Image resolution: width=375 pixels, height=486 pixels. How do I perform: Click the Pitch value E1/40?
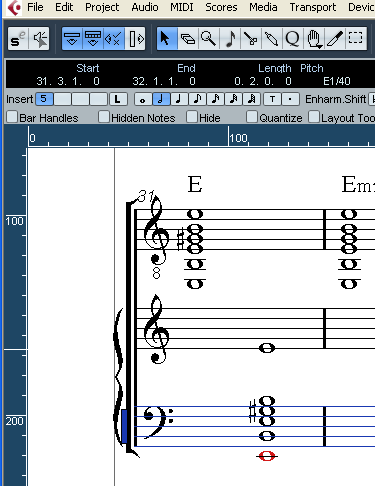point(337,81)
